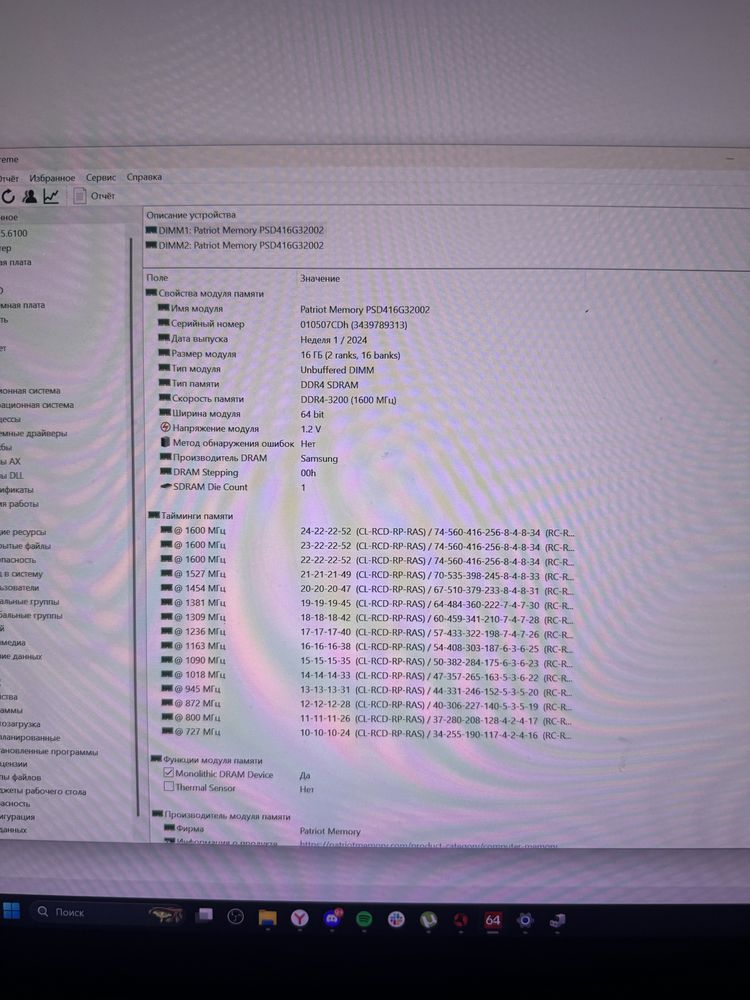Select the @ 1309 МГц timing row

coord(367,619)
